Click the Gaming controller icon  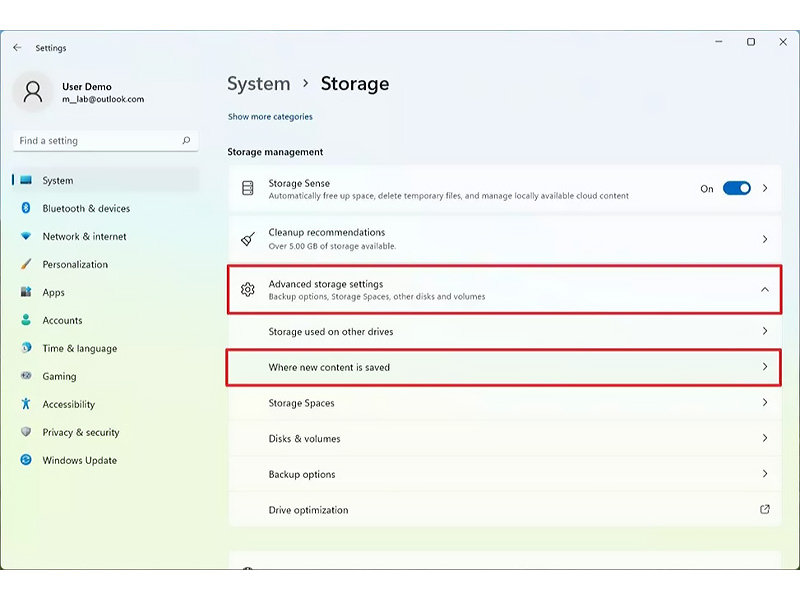26,376
